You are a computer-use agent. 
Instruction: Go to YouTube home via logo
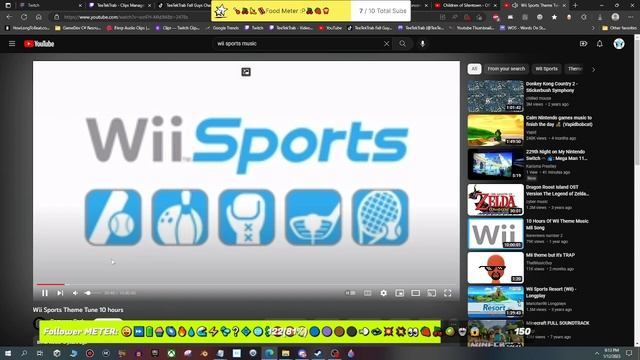39,44
